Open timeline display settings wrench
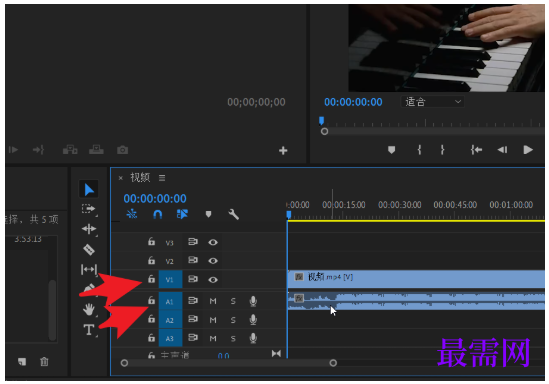This screenshot has width=549, height=384. (x=234, y=214)
